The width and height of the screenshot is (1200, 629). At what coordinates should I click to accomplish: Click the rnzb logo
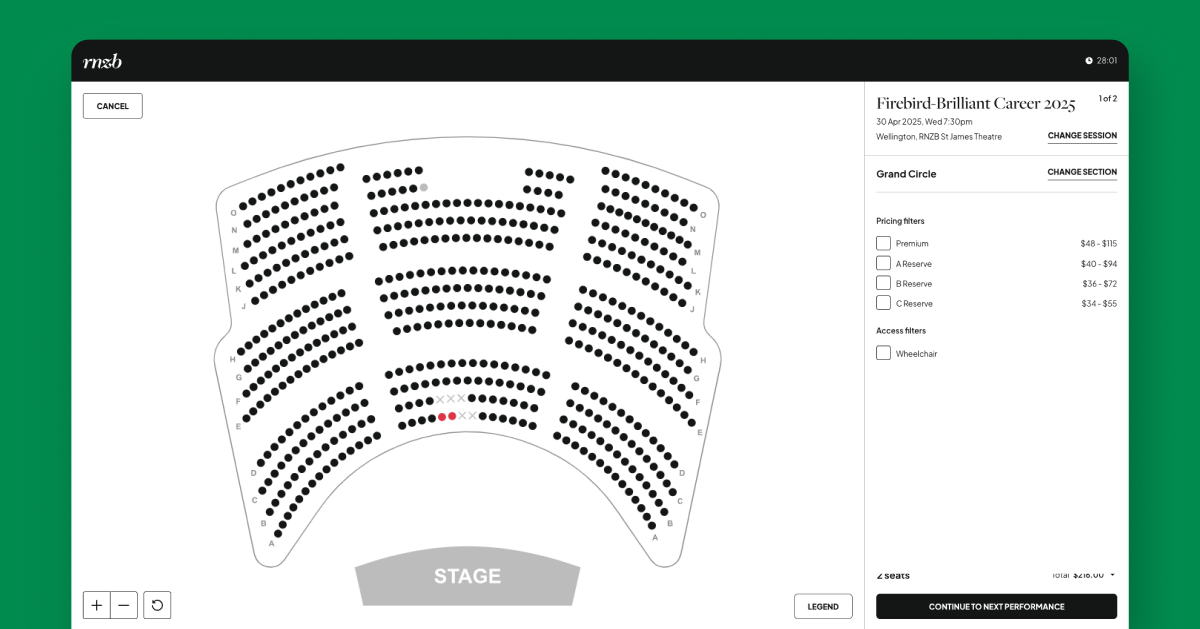(x=102, y=61)
